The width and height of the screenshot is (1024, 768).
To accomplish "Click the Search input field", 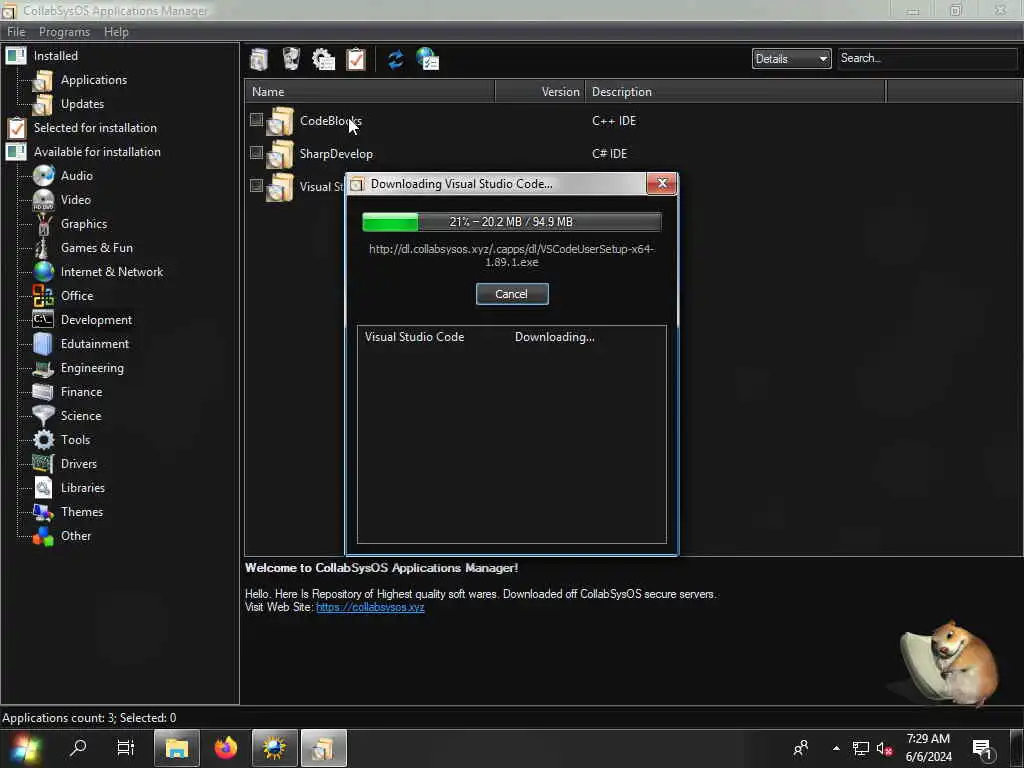I will click(927, 59).
